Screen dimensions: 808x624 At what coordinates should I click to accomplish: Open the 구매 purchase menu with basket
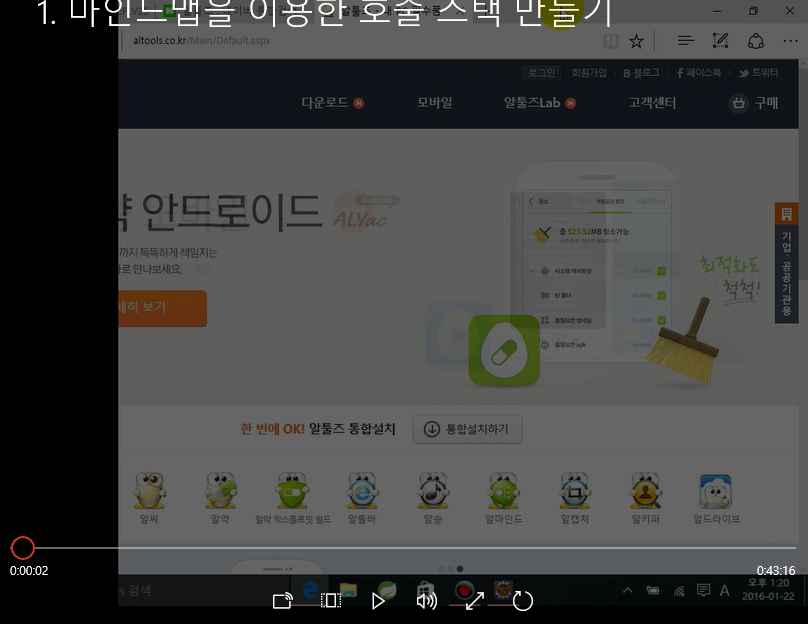[x=753, y=103]
